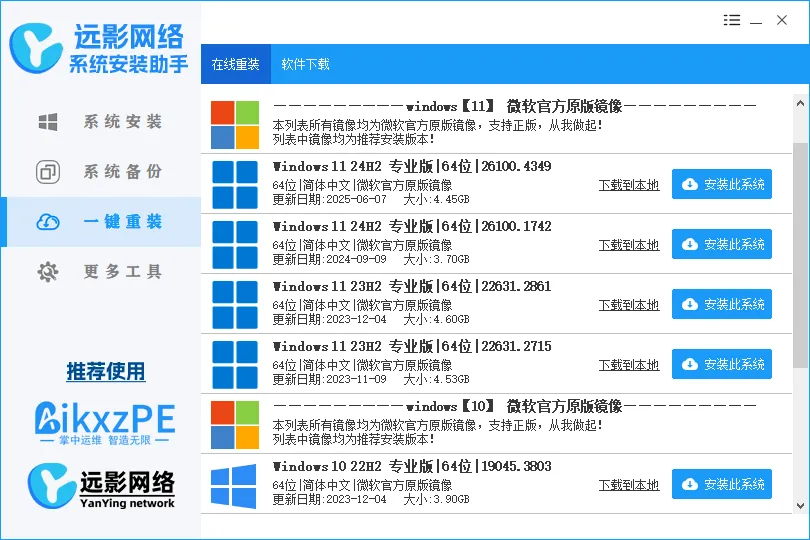Click the 更新日期:2024-09-09 text
This screenshot has width=810, height=540.
[329, 259]
